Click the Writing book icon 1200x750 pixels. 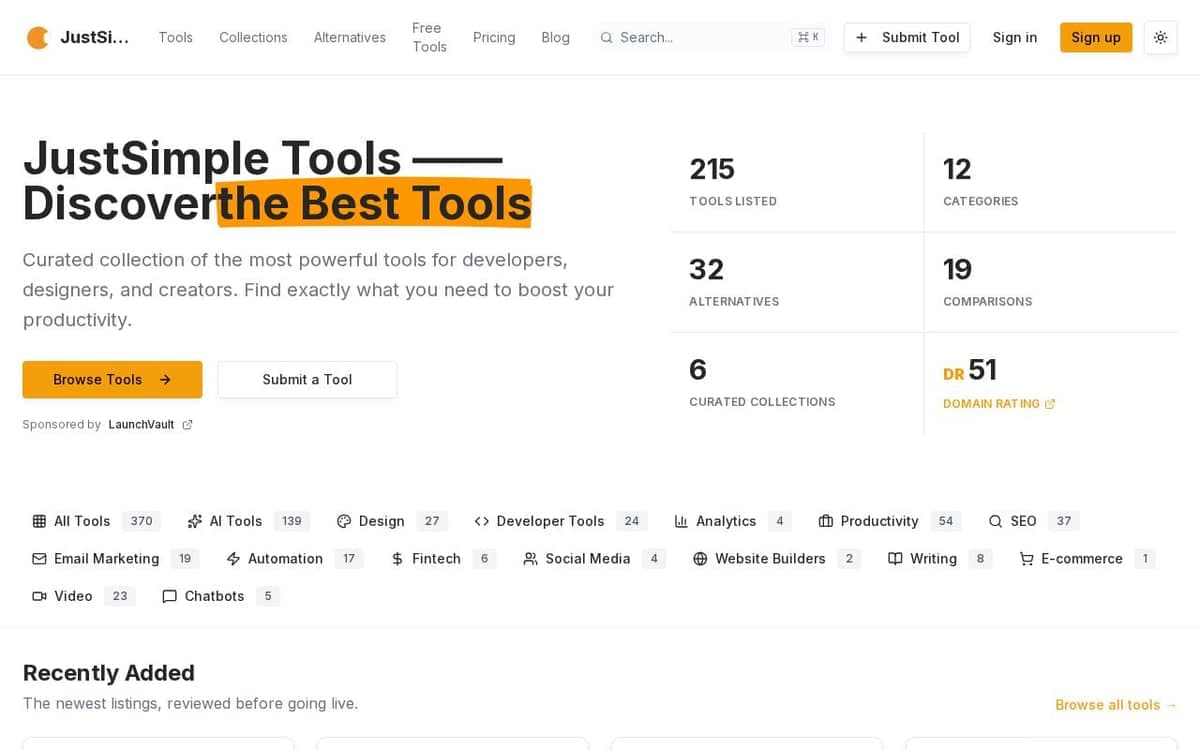click(x=895, y=559)
